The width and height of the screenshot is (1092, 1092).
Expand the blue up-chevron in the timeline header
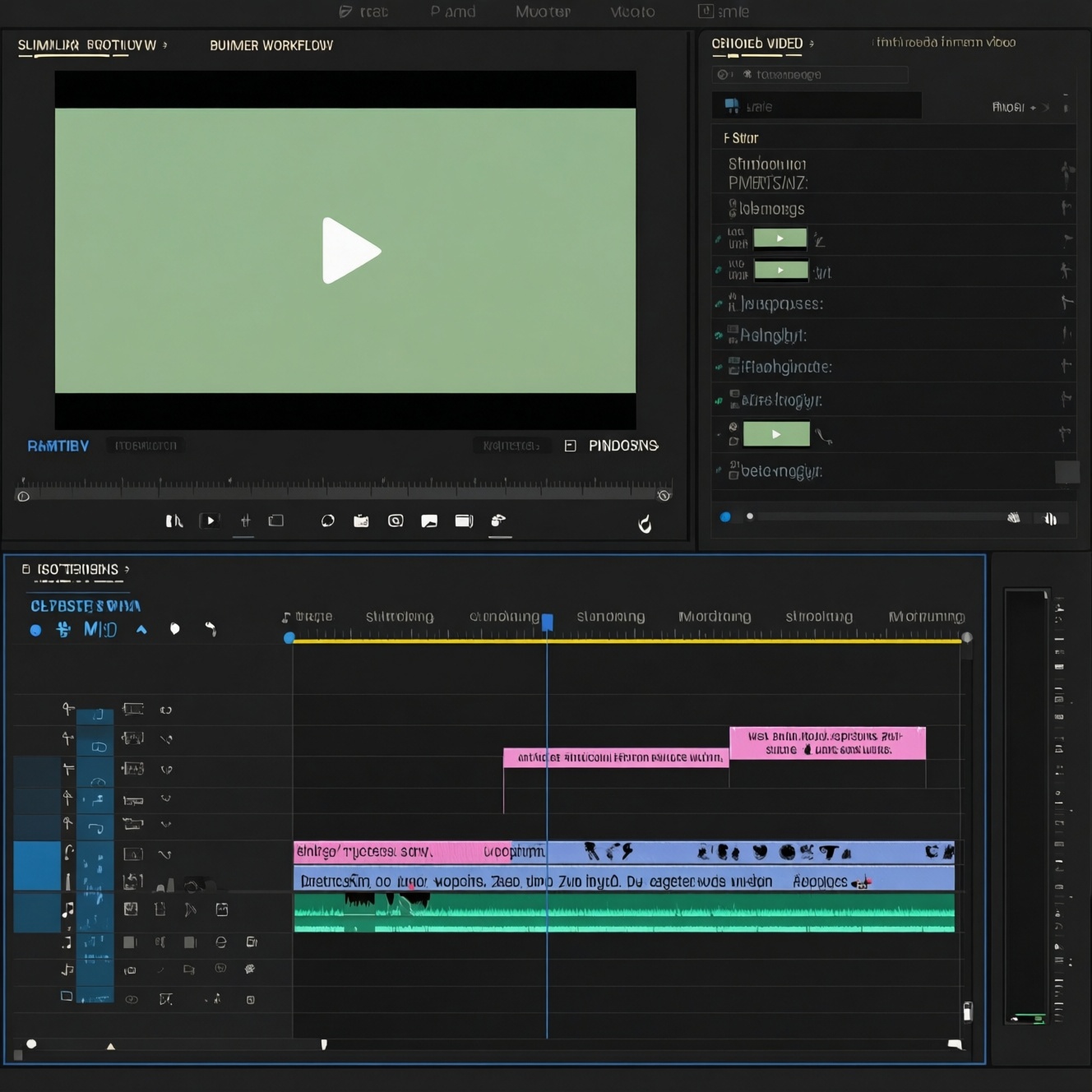point(141,630)
